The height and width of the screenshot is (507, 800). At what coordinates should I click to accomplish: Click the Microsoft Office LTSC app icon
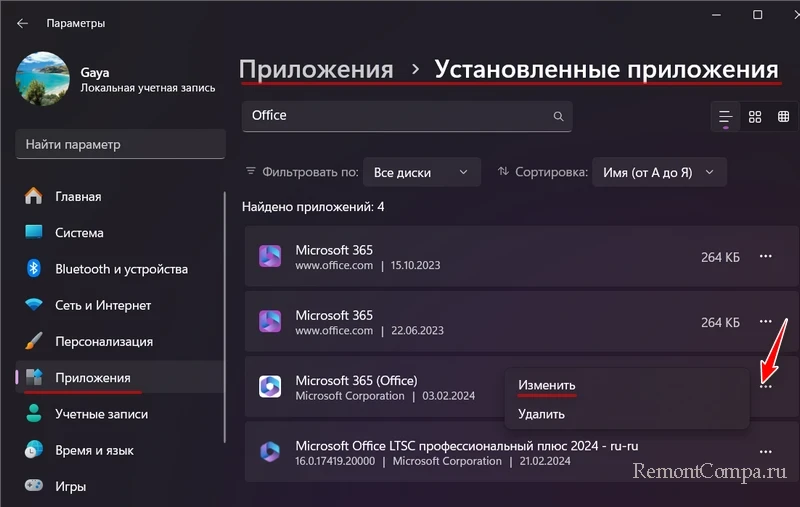click(x=270, y=452)
